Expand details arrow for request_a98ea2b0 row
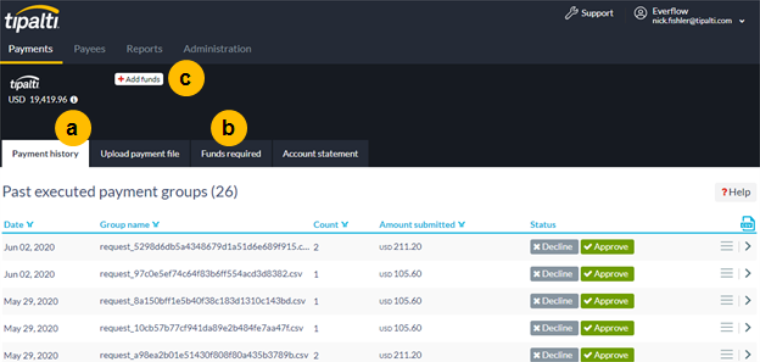The width and height of the screenshot is (760, 362). [x=747, y=355]
